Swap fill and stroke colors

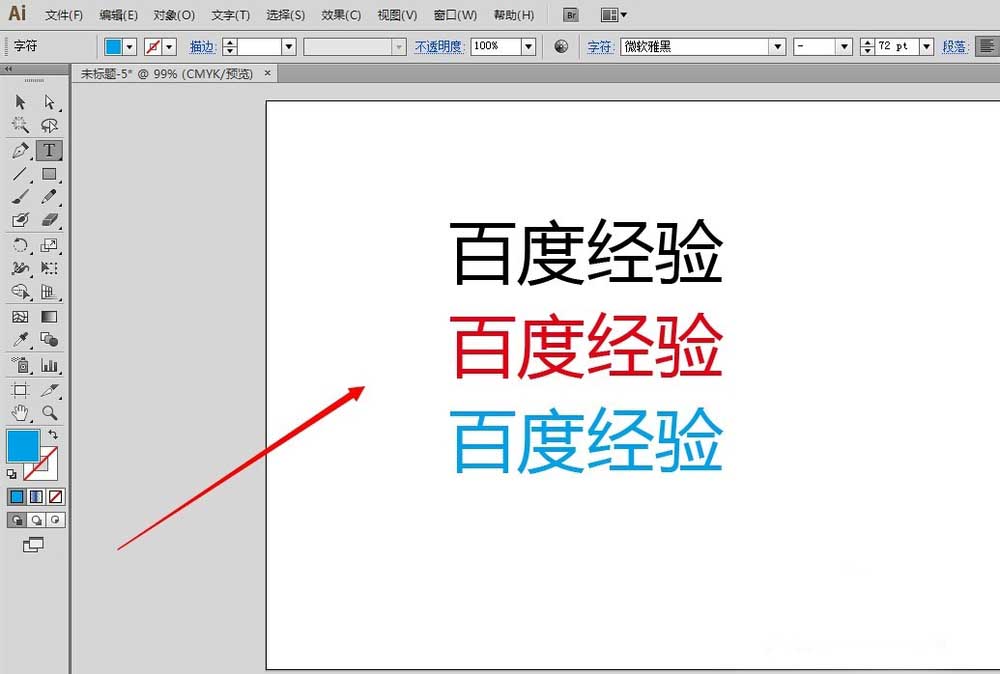click(53, 435)
